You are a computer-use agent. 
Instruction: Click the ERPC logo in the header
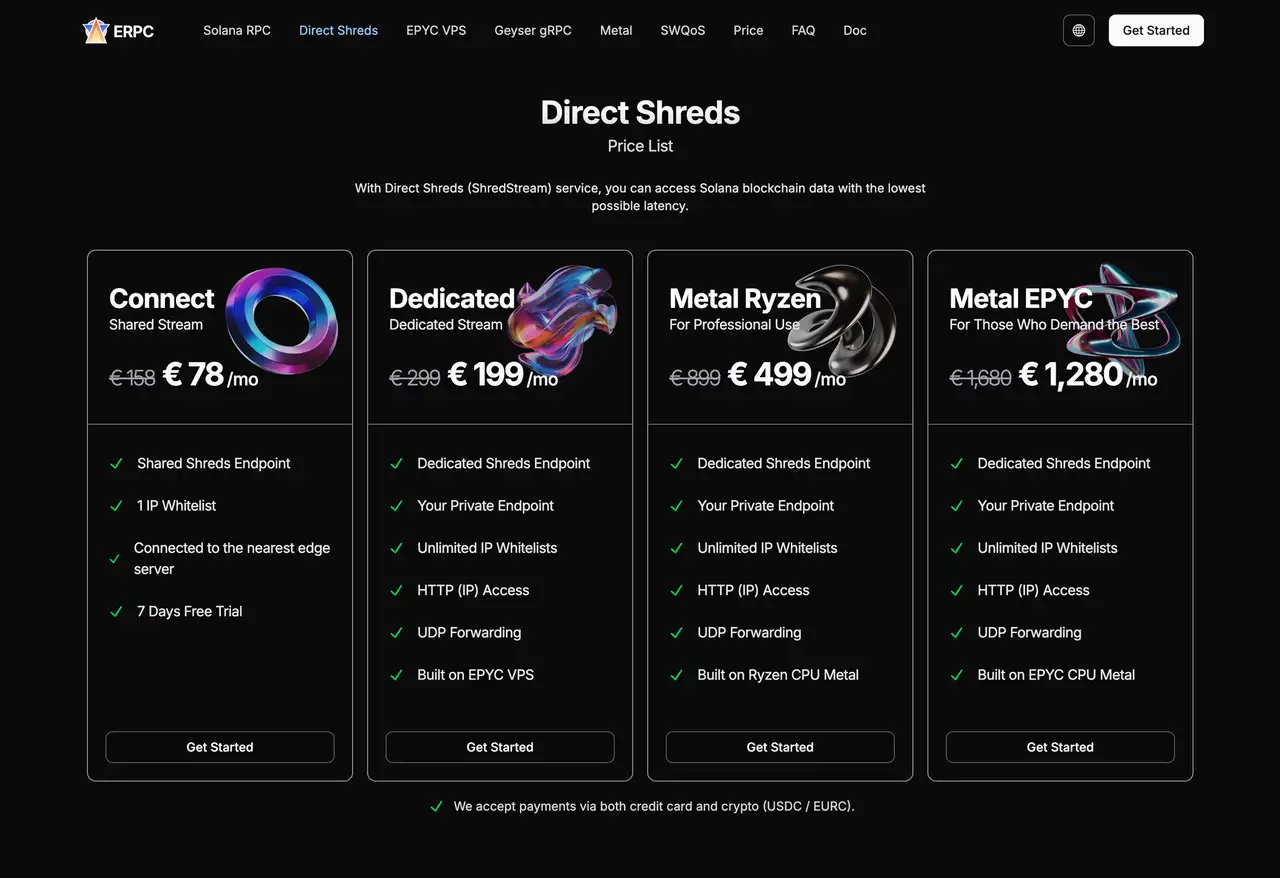[118, 30]
